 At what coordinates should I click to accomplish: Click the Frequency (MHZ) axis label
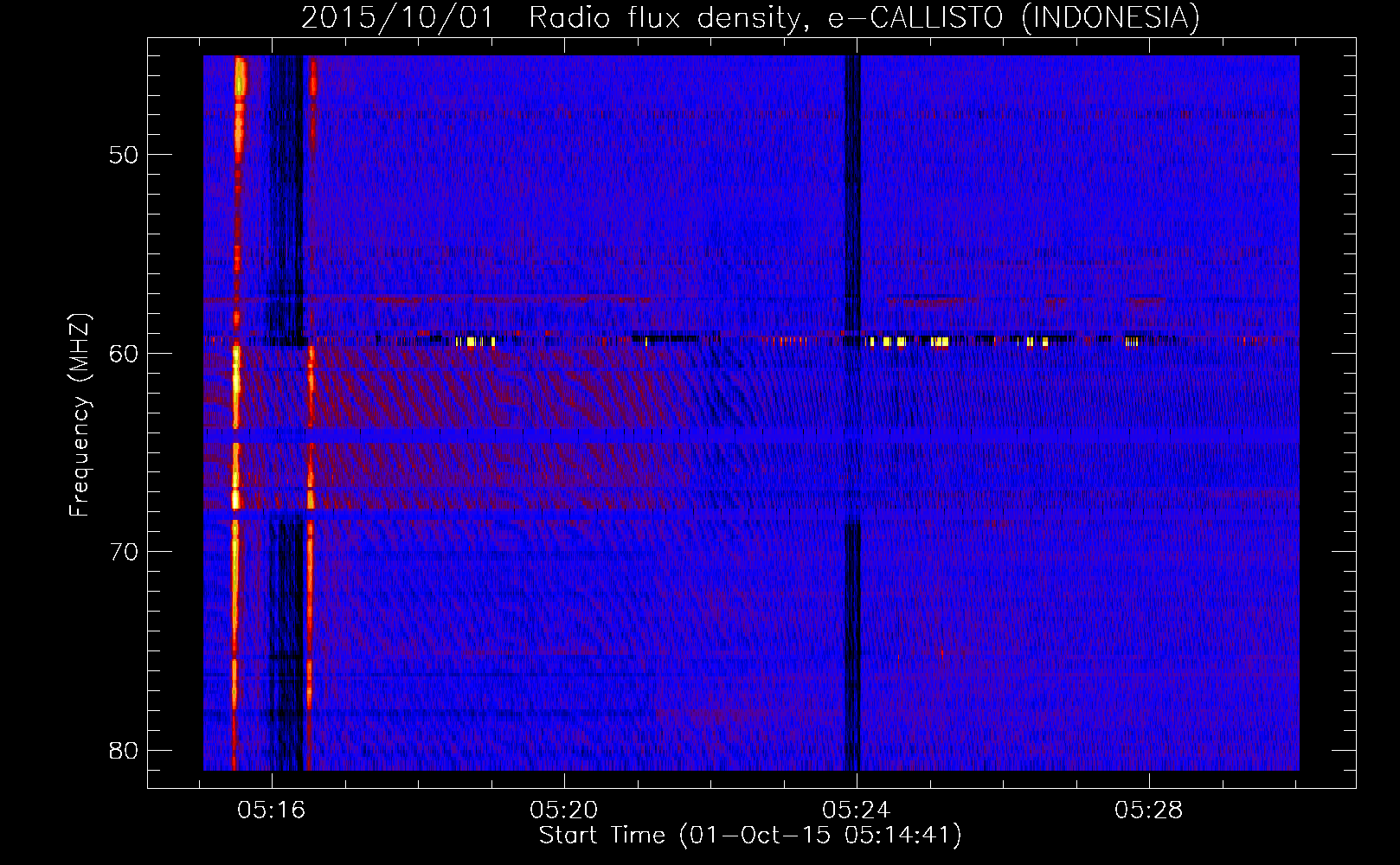[80, 415]
